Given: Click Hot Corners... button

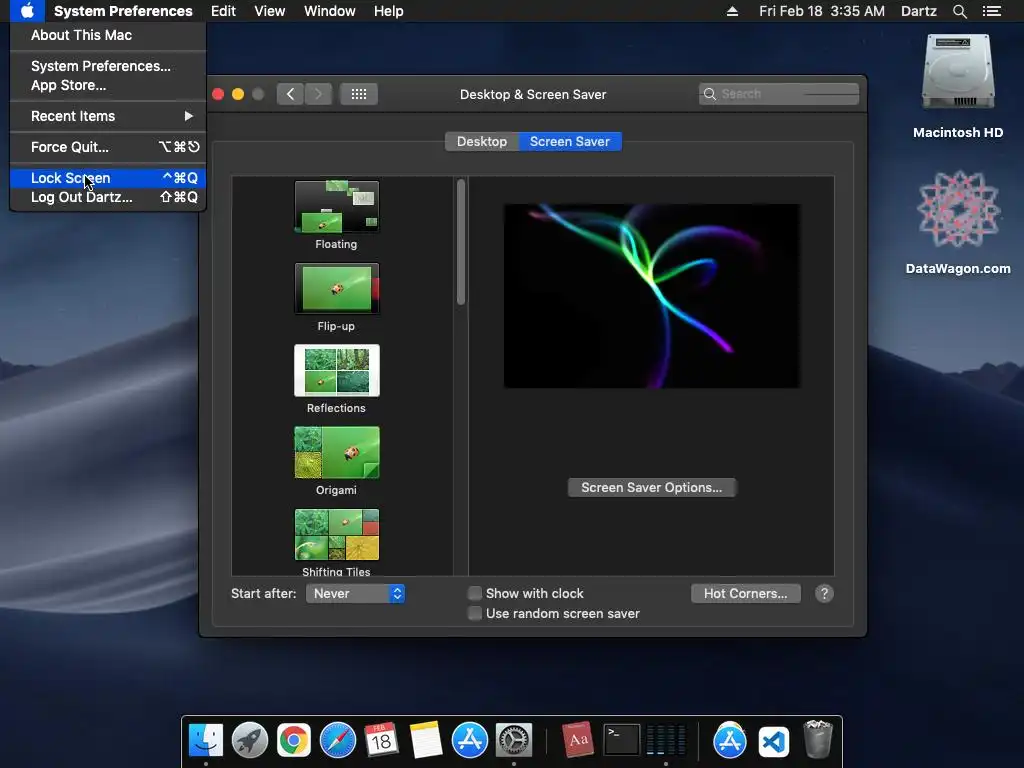Looking at the screenshot, I should click(x=746, y=594).
